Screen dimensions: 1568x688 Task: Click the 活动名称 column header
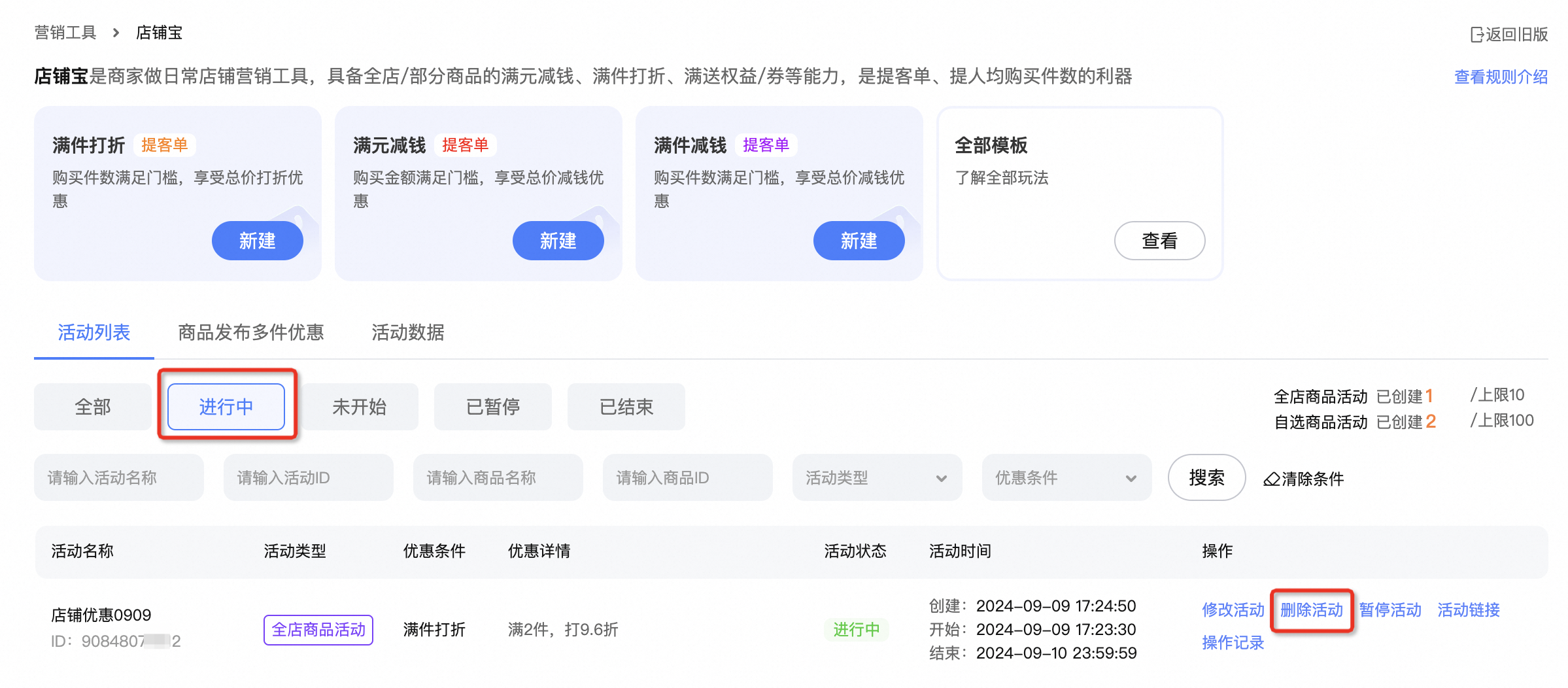[x=82, y=551]
